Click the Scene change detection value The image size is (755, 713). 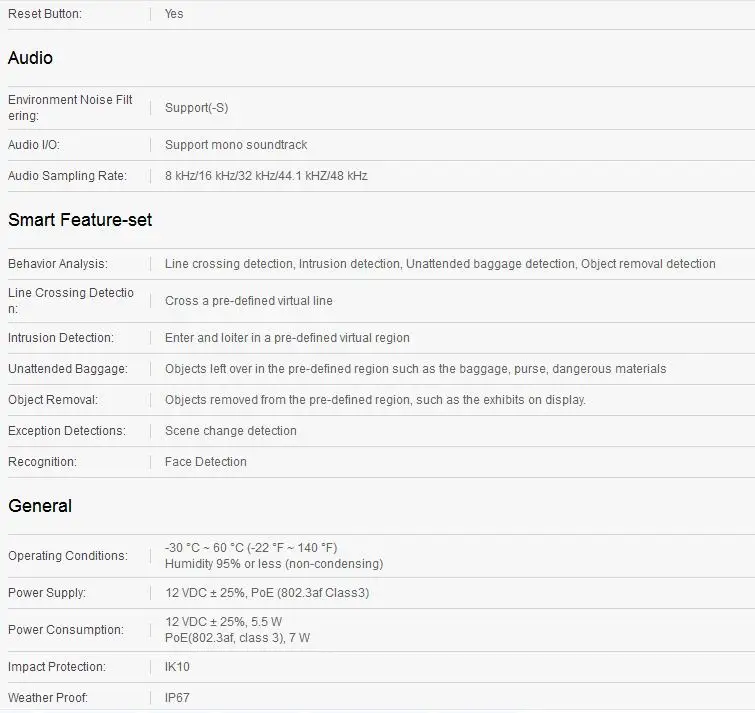point(231,430)
